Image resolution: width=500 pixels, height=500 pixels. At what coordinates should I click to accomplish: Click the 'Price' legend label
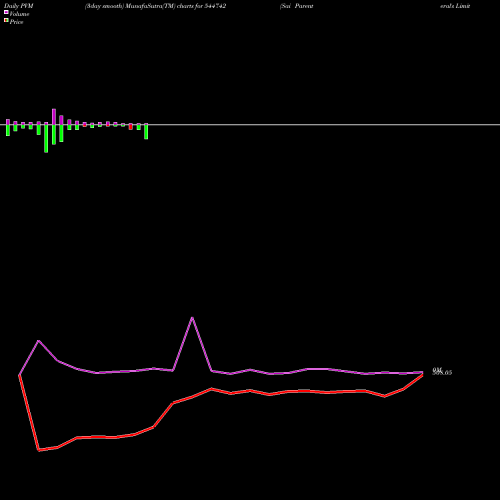pyautogui.click(x=16, y=22)
